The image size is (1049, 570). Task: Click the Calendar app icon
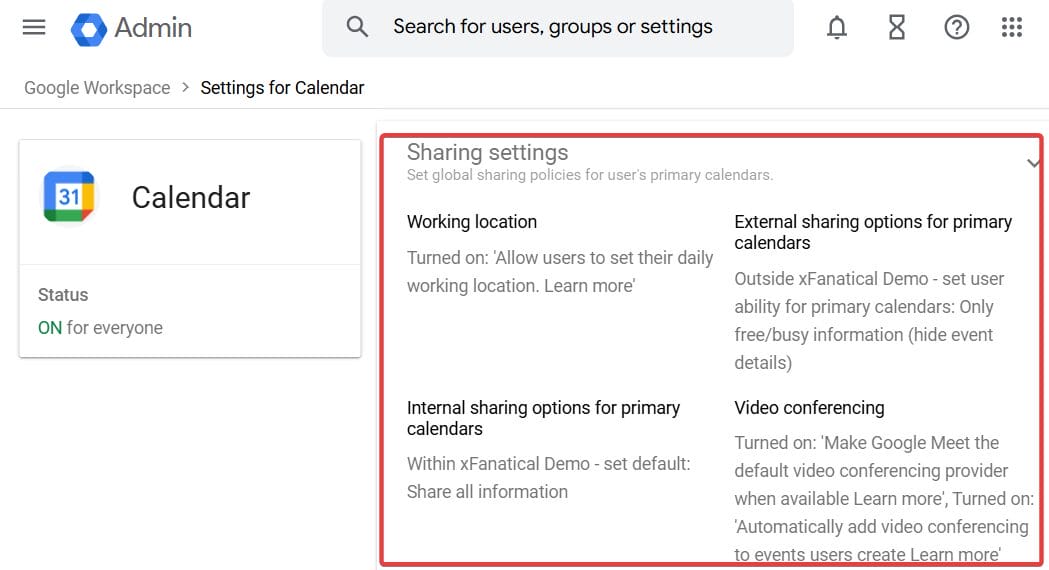pos(69,197)
